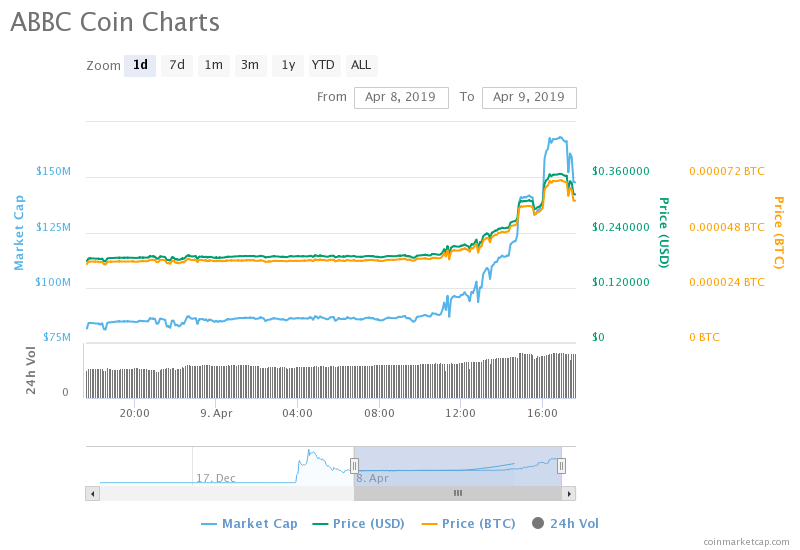Click the navigator scrollbar thumb grip
Screen dimensions: 800x550
(x=458, y=493)
